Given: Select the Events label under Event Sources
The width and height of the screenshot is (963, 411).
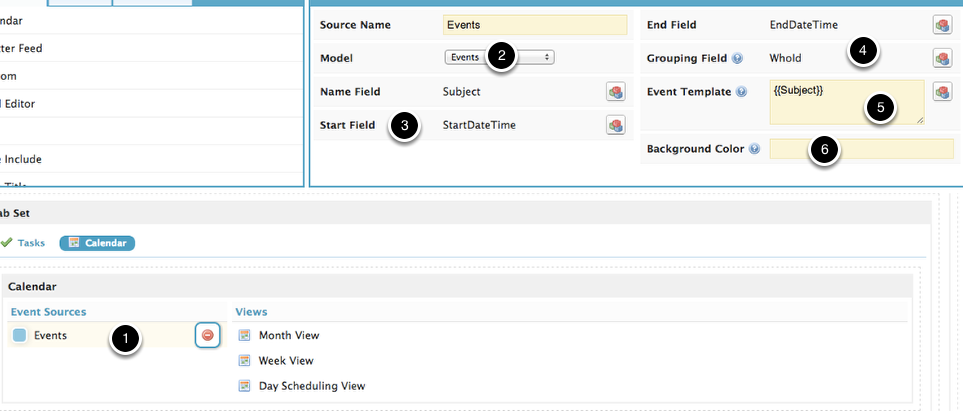Looking at the screenshot, I should 50,336.
